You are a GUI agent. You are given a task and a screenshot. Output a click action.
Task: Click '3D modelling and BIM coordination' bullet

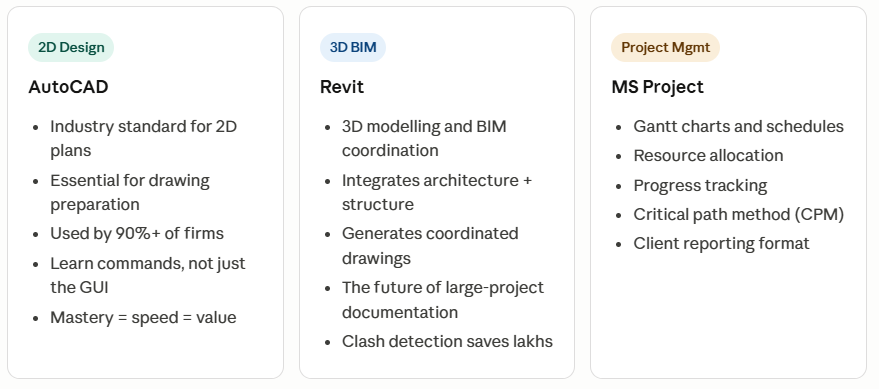pos(424,138)
